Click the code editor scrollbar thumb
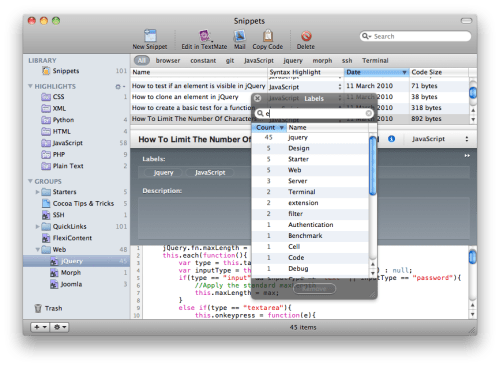Screen dimensions: 500x367 472,257
